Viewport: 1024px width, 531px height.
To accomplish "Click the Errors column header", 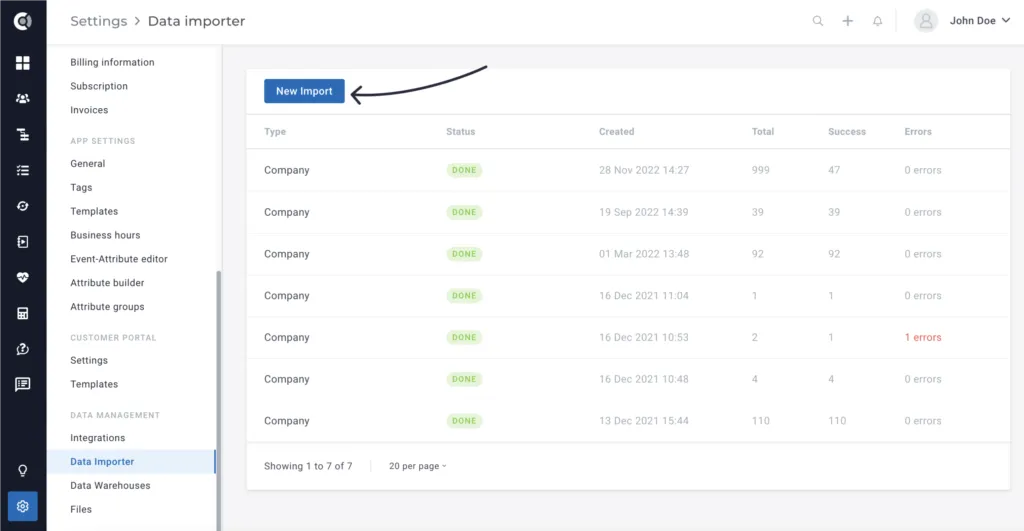I will [x=918, y=131].
